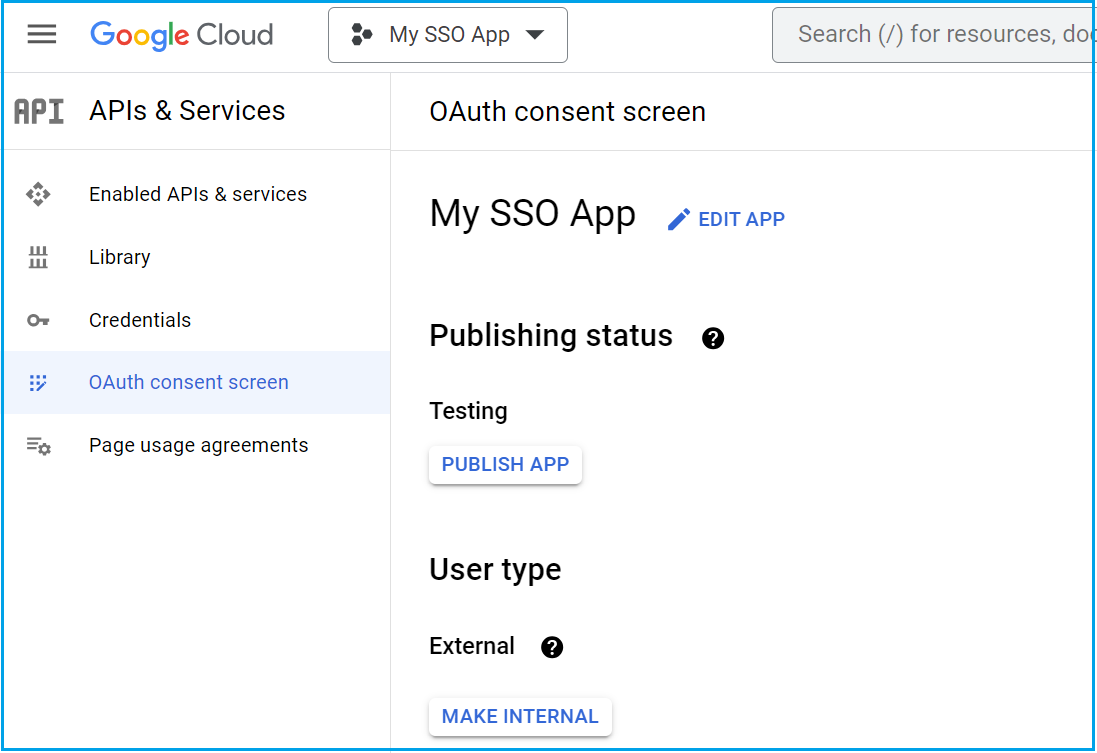Viewport: 1097px width, 753px height.
Task: Open Page usage agreements
Action: point(197,445)
